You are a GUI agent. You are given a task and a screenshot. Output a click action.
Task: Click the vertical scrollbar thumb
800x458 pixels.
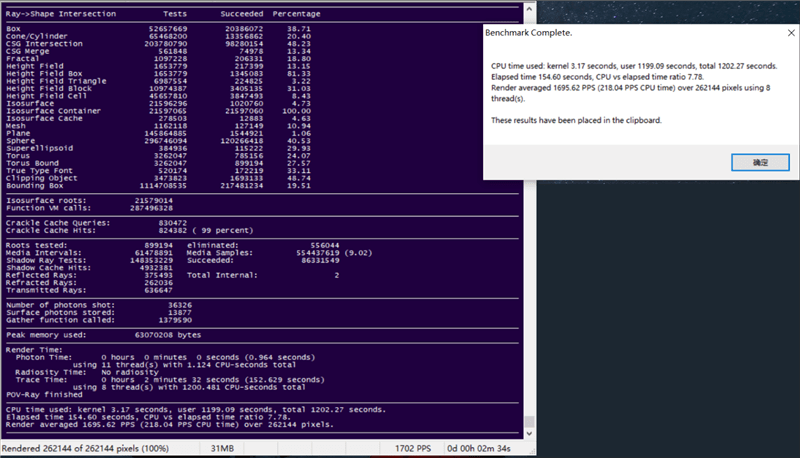click(x=529, y=421)
